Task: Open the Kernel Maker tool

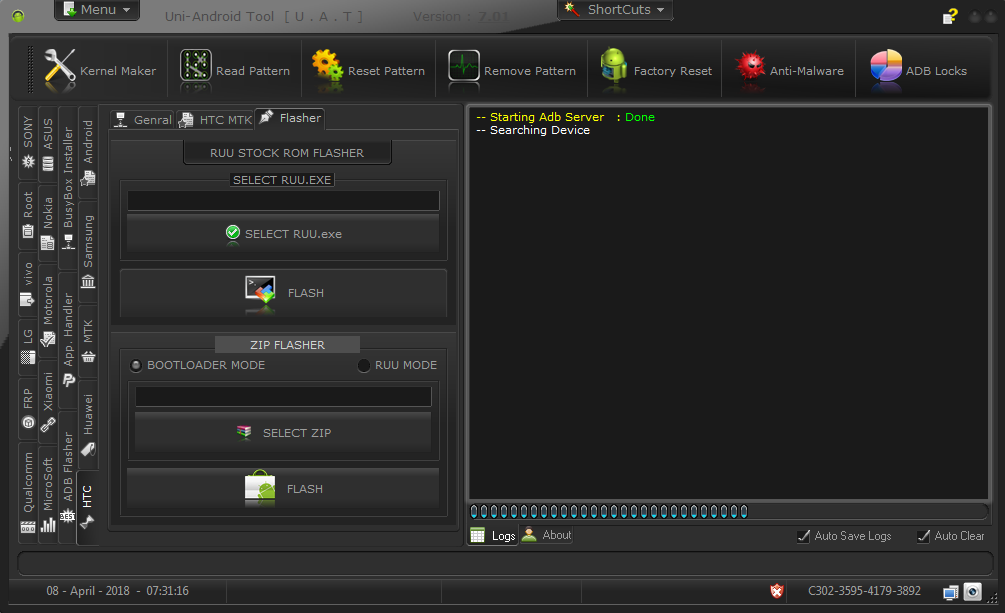Action: click(100, 71)
